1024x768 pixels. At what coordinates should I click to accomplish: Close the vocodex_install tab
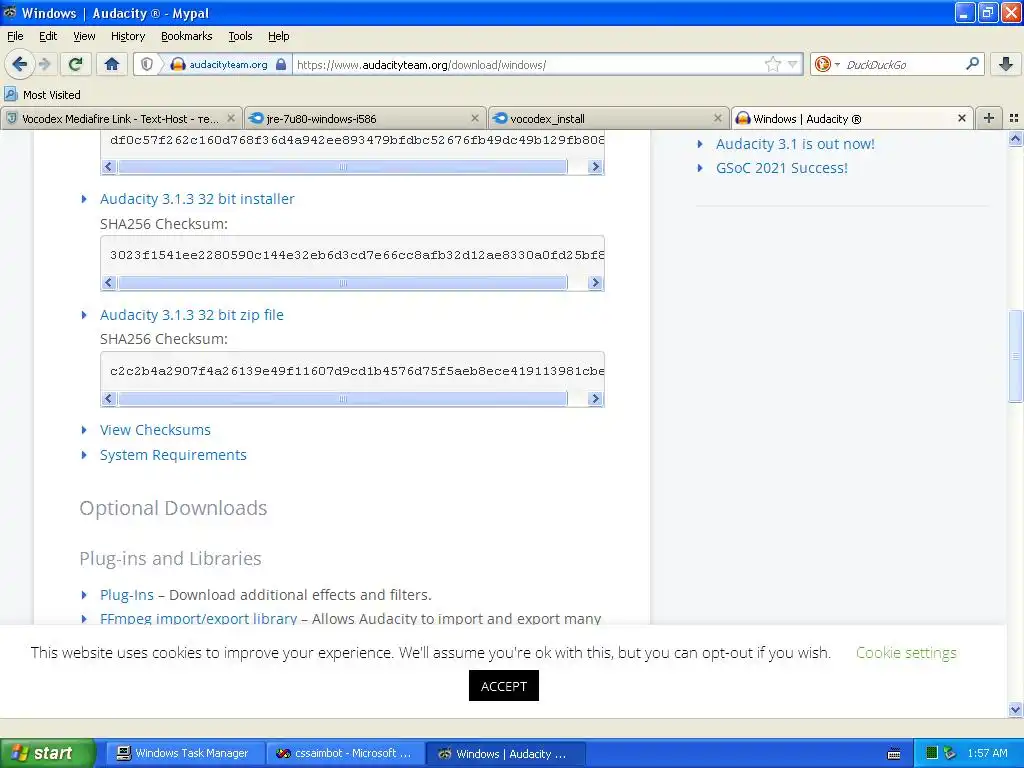[718, 118]
